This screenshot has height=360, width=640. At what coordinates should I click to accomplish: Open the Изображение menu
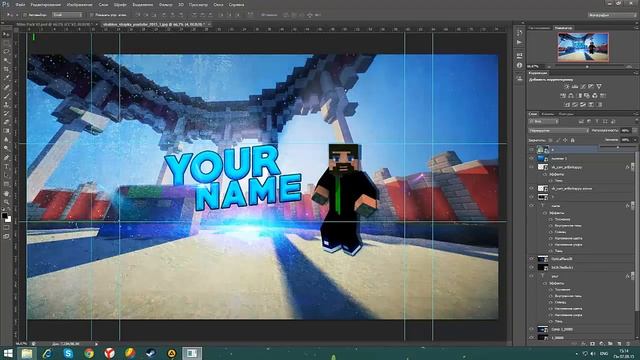[x=80, y=5]
